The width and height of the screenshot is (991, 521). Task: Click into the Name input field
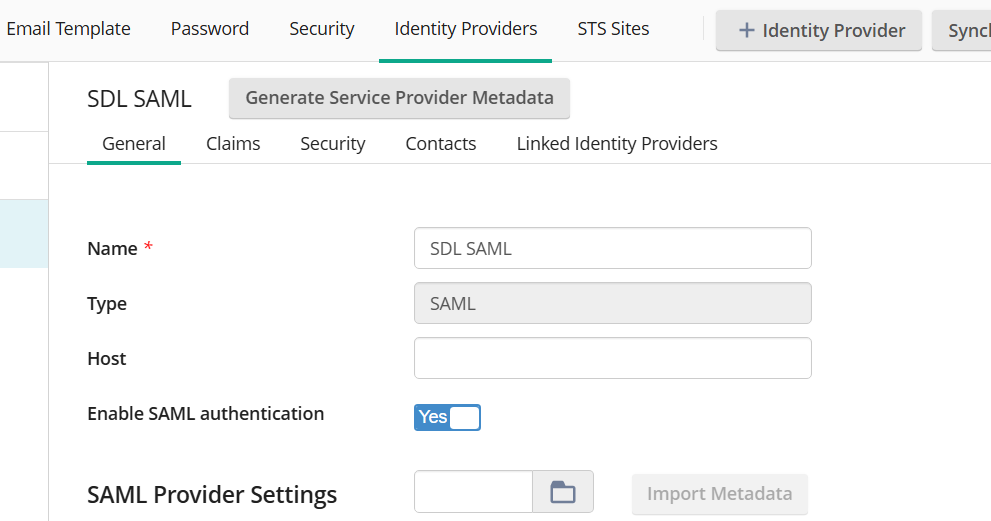612,248
